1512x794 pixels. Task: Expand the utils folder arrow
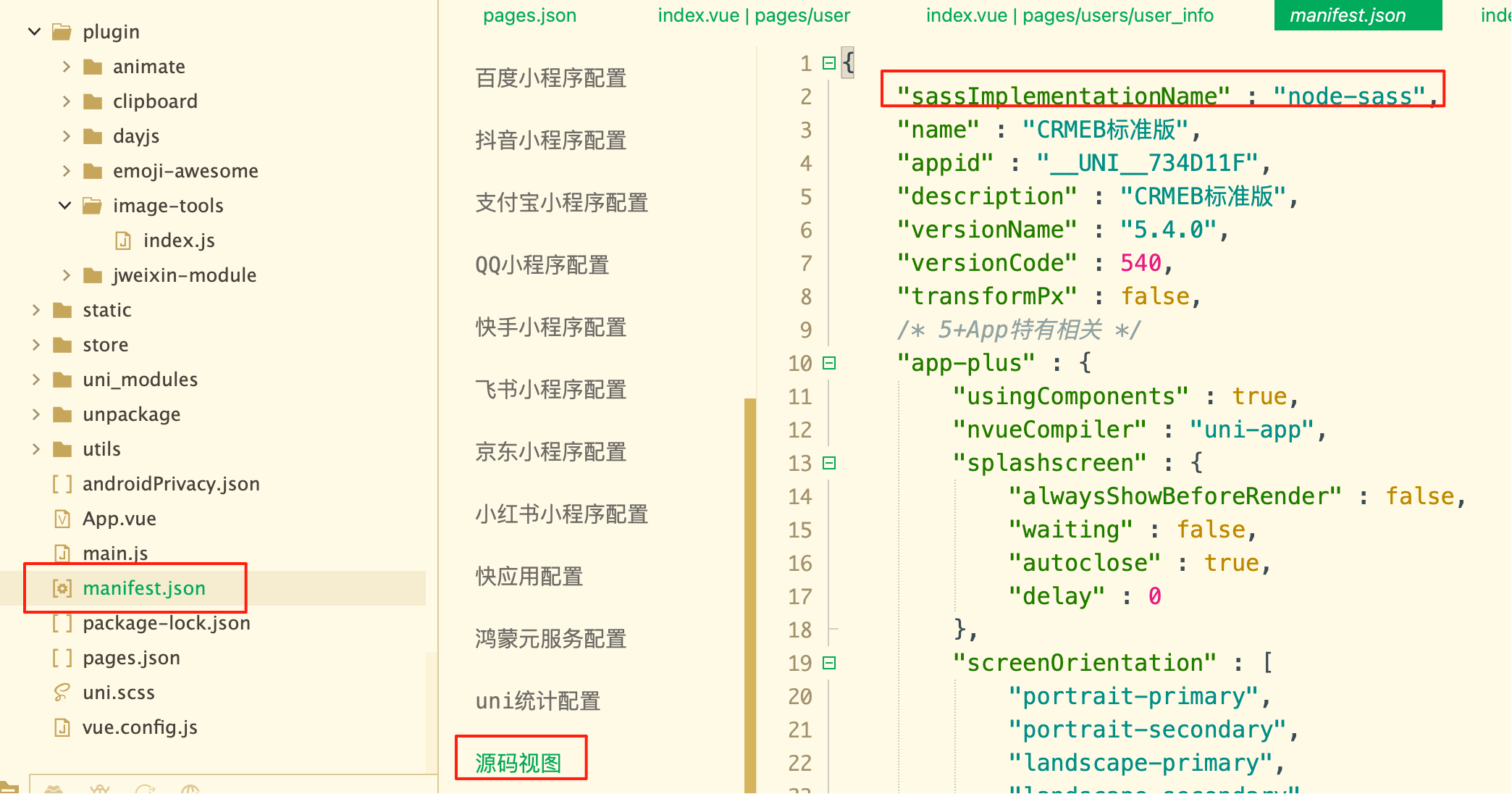(35, 449)
